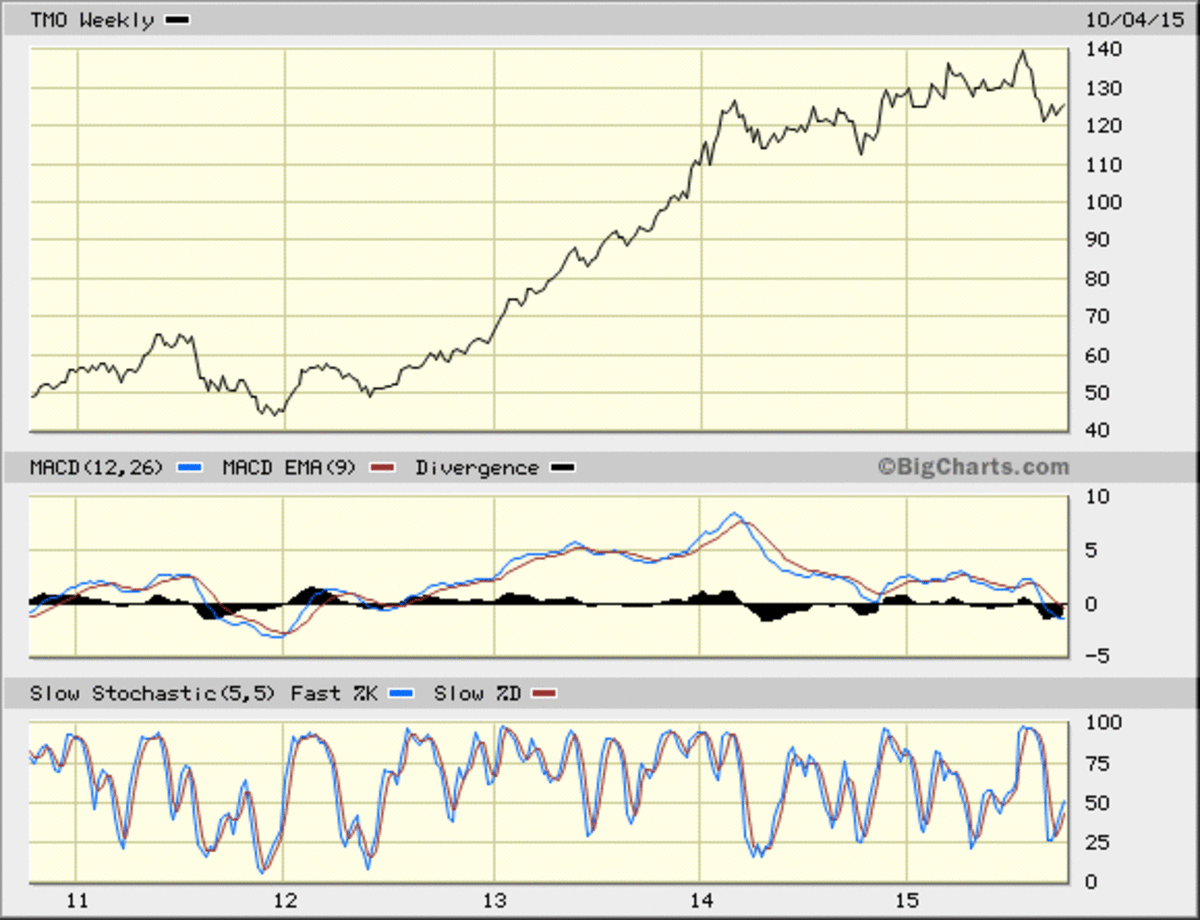Image resolution: width=1200 pixels, height=920 pixels.
Task: Click the year 13 axis label
Action: pyautogui.click(x=496, y=900)
